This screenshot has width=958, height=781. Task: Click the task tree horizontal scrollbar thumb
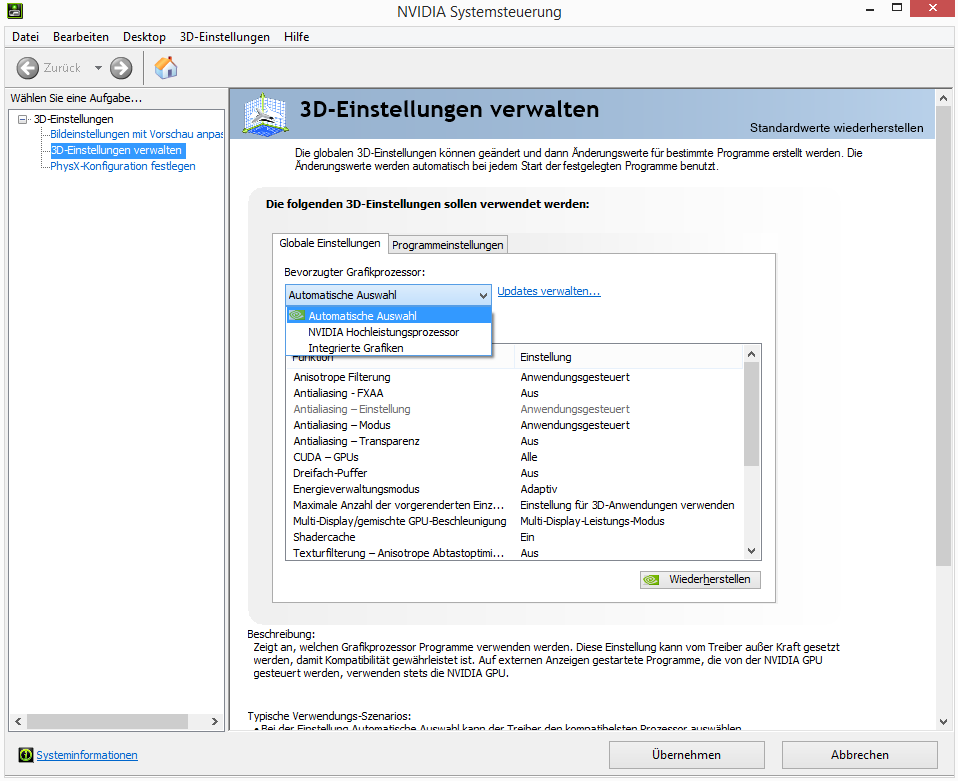(x=108, y=721)
